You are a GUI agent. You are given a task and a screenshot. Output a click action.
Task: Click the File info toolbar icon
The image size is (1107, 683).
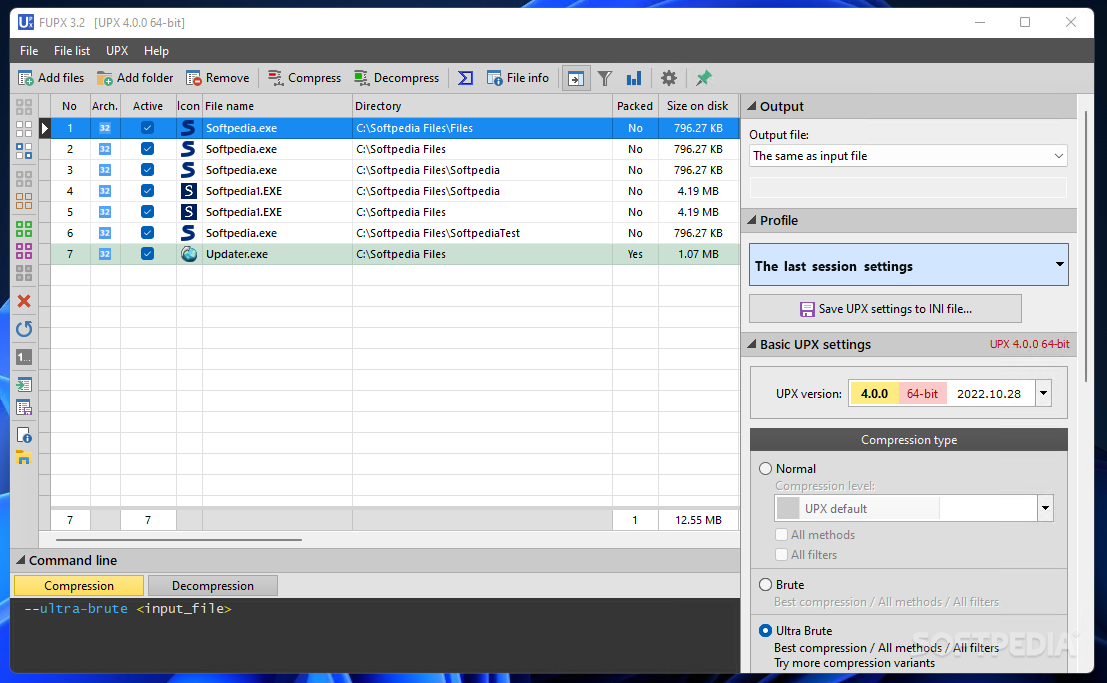(x=494, y=78)
